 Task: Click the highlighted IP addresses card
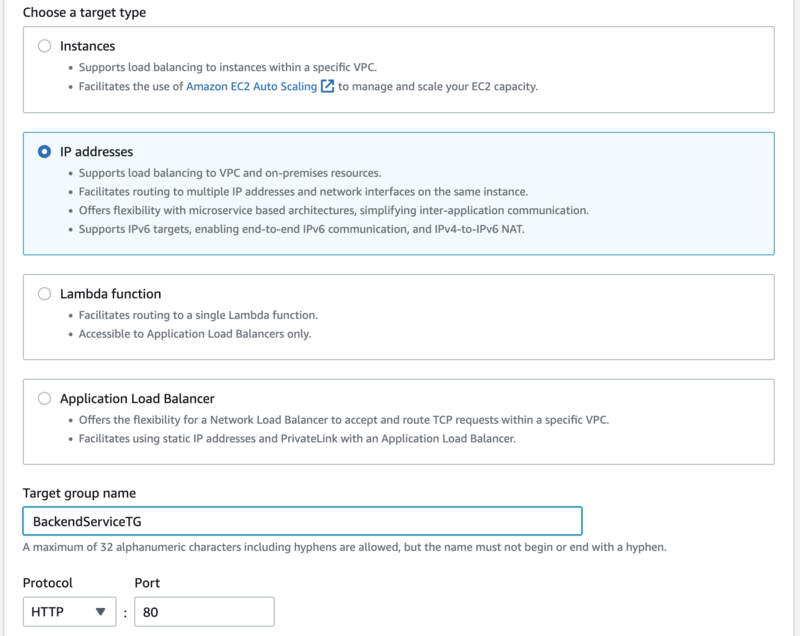pos(400,190)
